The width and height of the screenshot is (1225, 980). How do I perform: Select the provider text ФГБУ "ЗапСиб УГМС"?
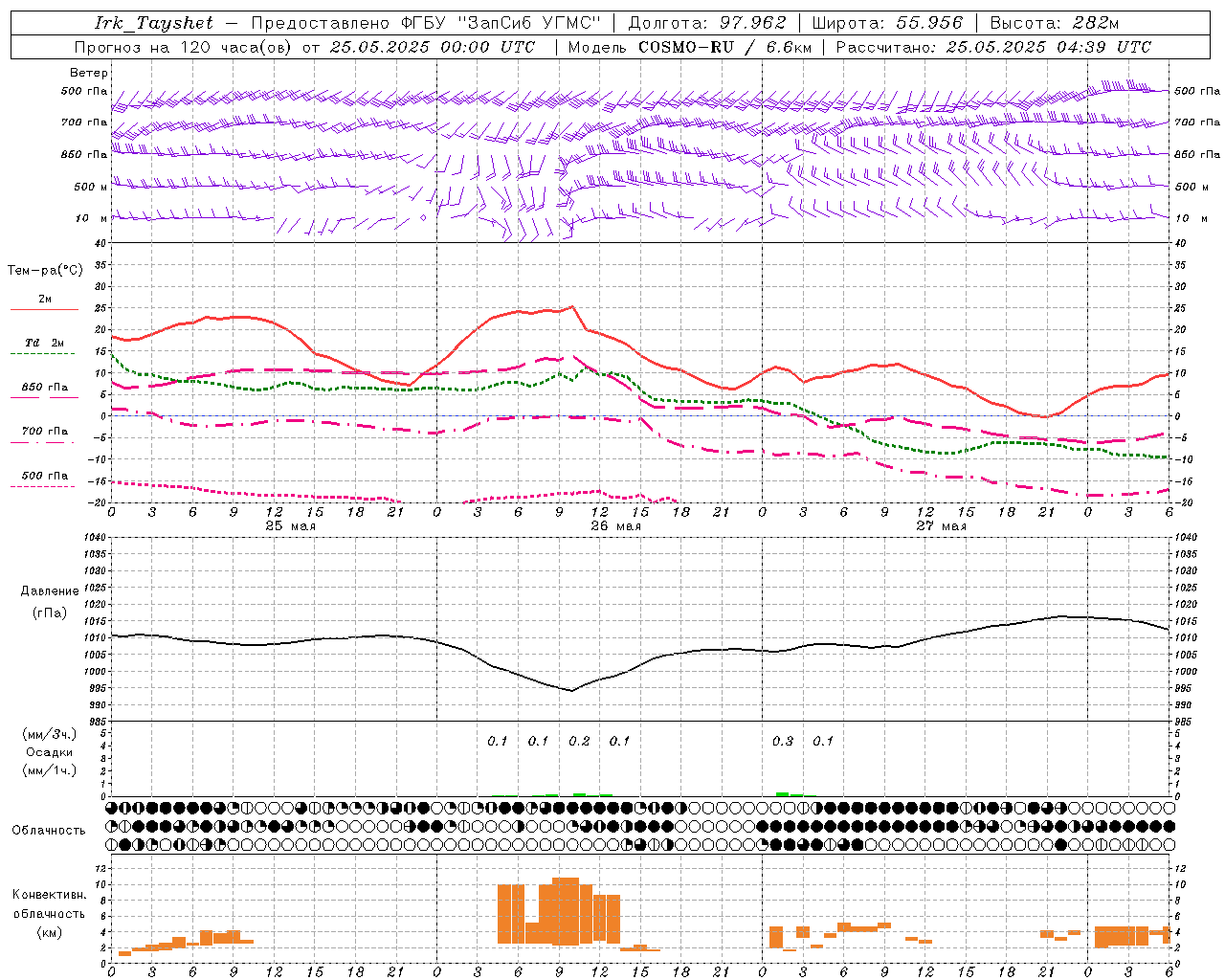click(503, 23)
